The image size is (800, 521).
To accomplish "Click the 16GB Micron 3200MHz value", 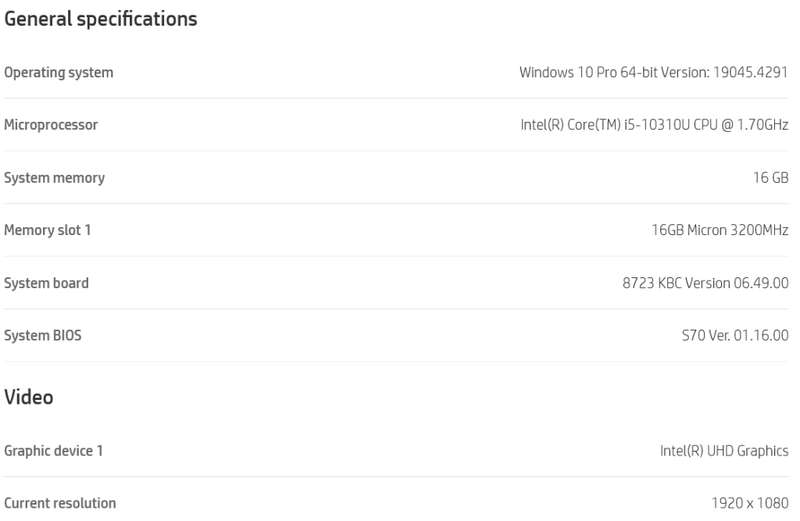I will (x=720, y=230).
